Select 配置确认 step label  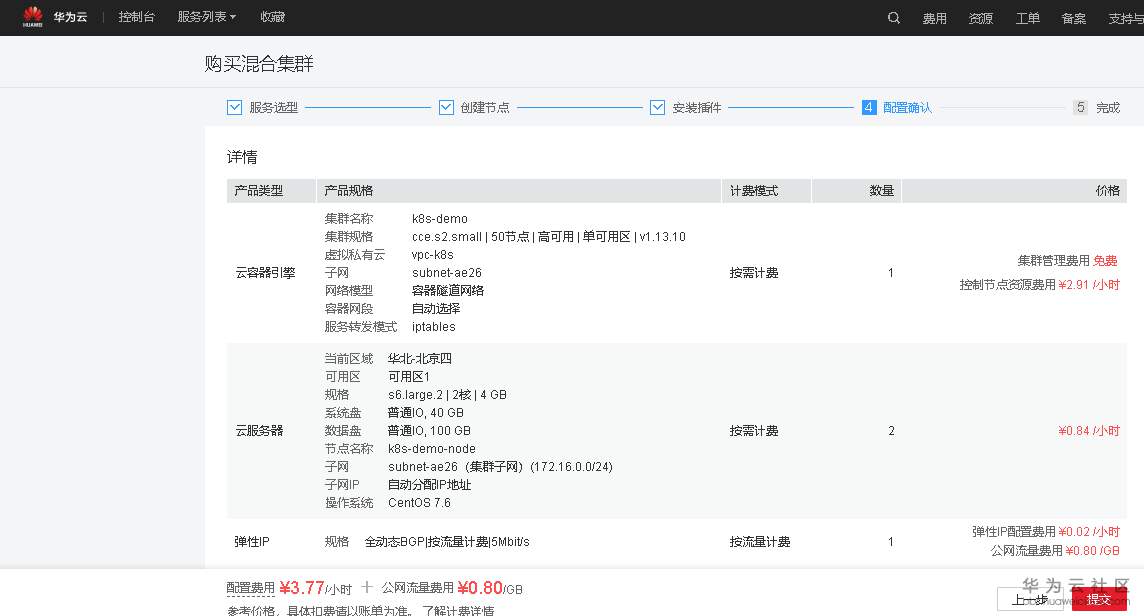908,107
